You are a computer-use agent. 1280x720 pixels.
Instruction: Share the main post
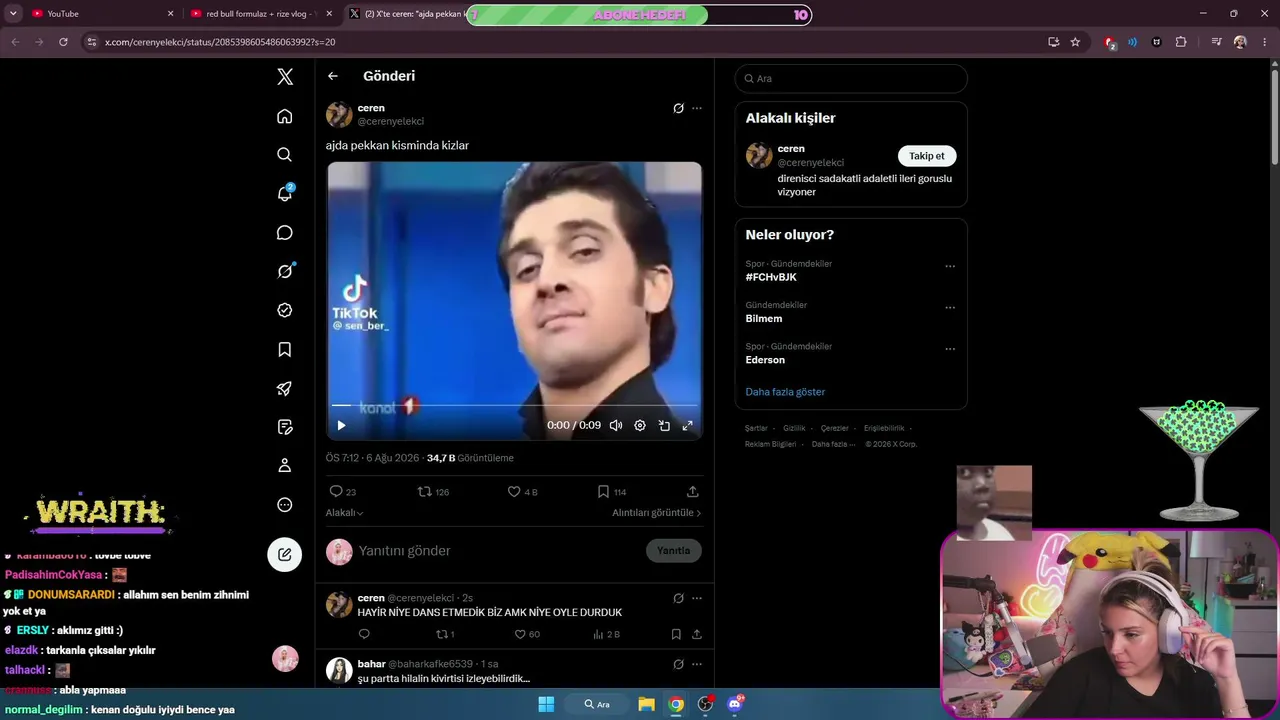(693, 491)
